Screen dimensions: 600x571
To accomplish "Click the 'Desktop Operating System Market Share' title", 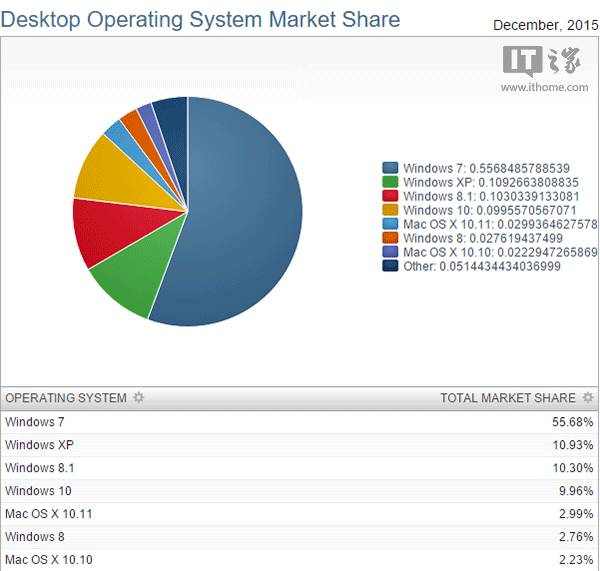I will point(201,19).
